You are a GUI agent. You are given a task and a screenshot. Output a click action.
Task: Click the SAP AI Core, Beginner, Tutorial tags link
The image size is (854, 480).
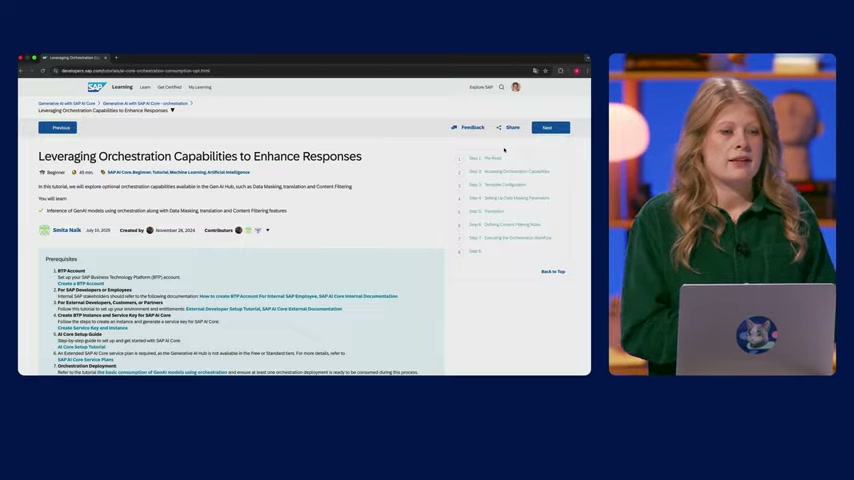point(179,172)
